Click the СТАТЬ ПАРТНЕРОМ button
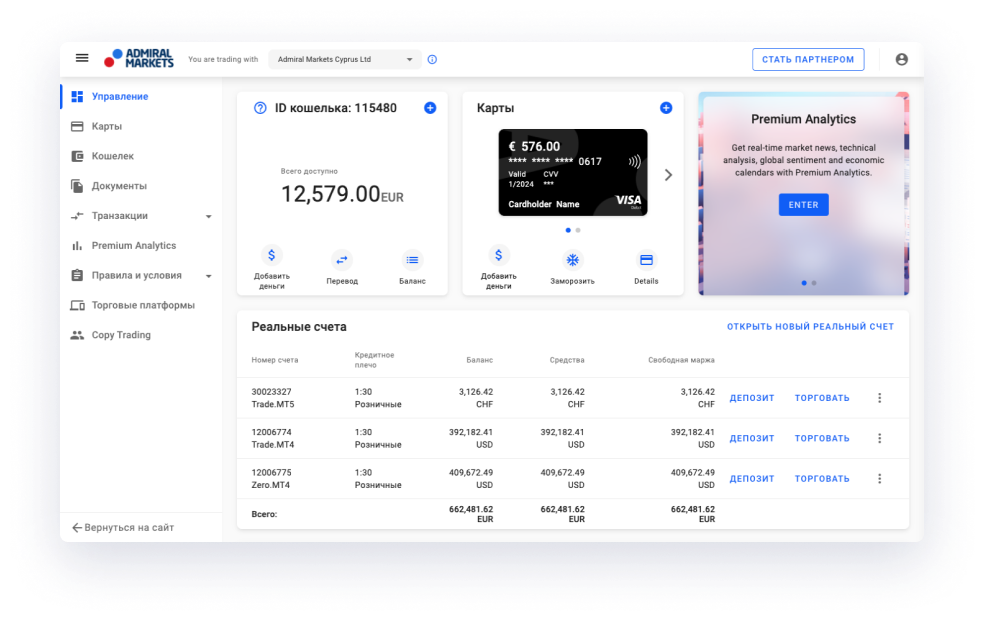Viewport: 984px width, 620px height. (x=808, y=60)
